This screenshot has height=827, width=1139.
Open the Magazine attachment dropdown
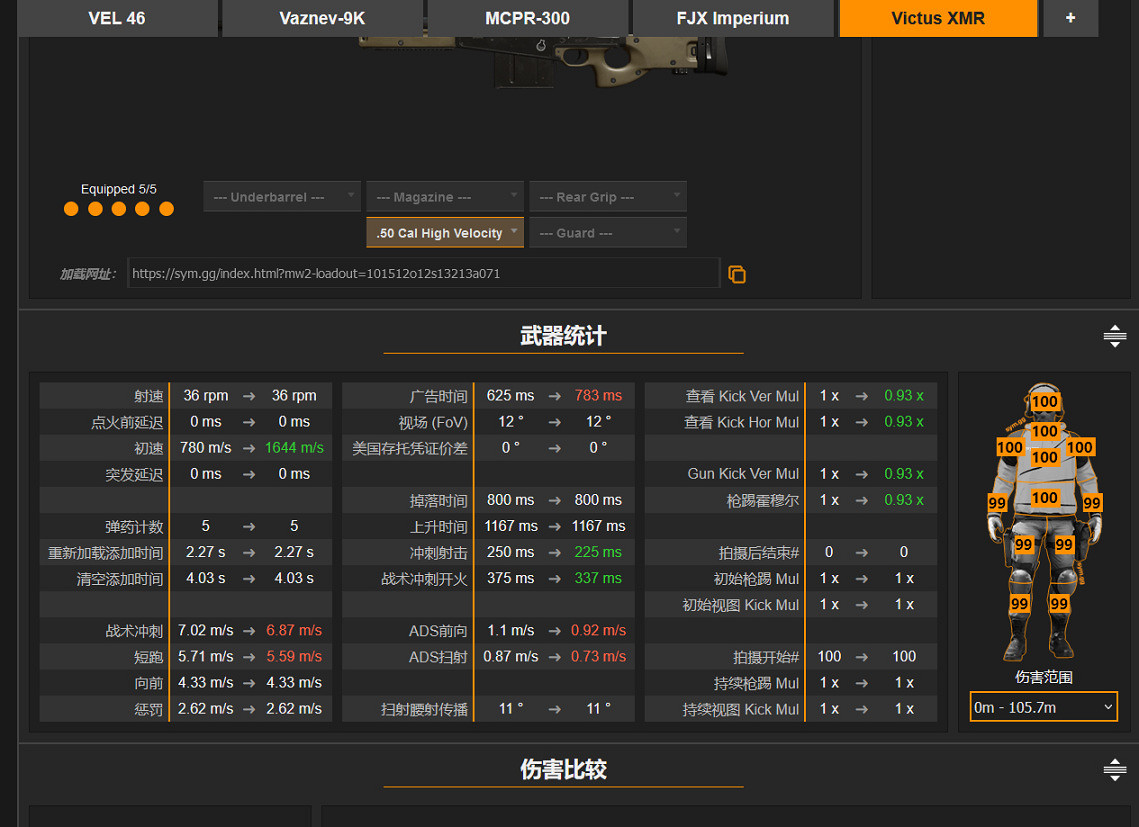[444, 197]
